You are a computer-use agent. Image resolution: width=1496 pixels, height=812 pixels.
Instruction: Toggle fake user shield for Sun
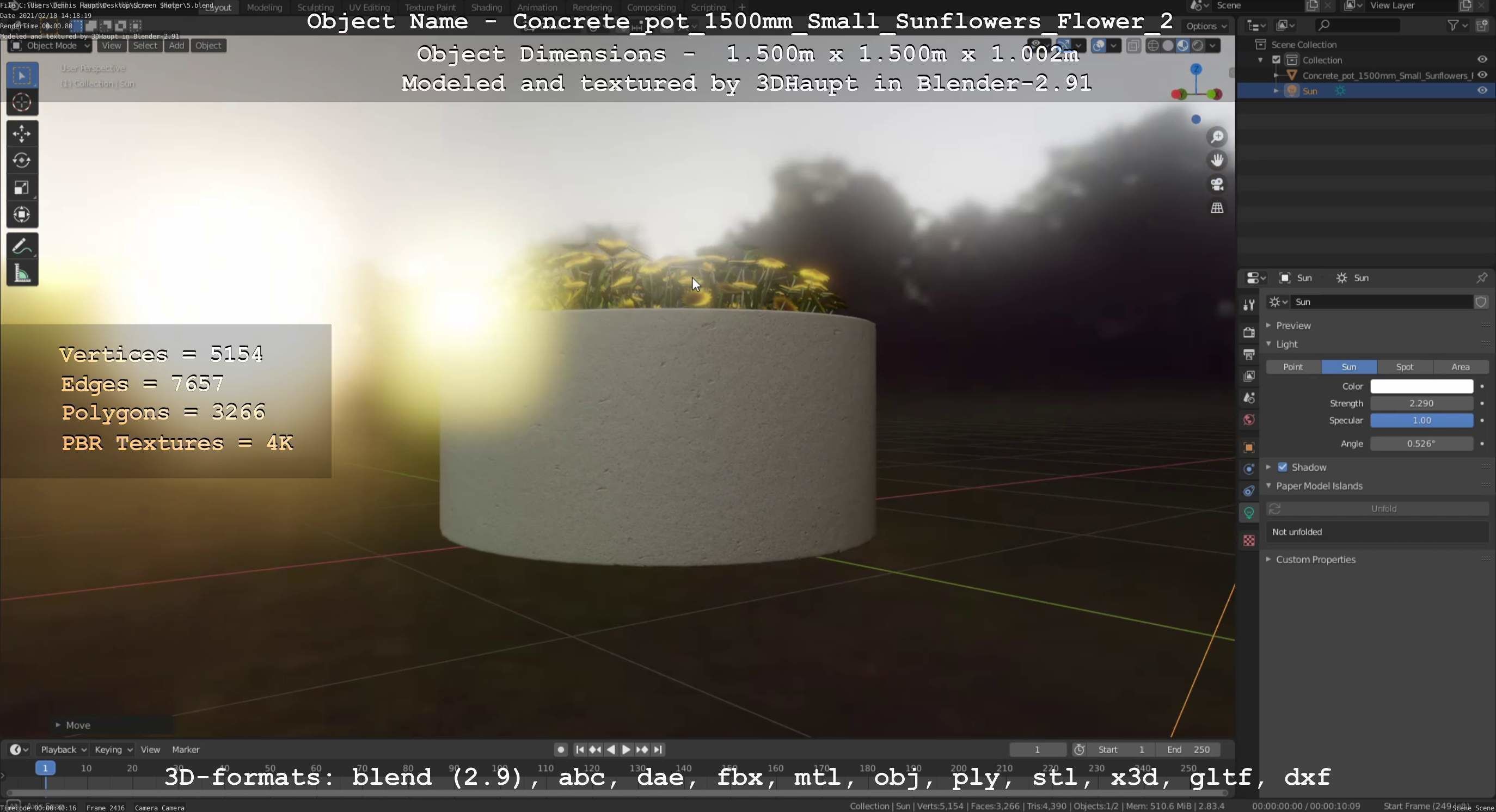(x=1481, y=302)
